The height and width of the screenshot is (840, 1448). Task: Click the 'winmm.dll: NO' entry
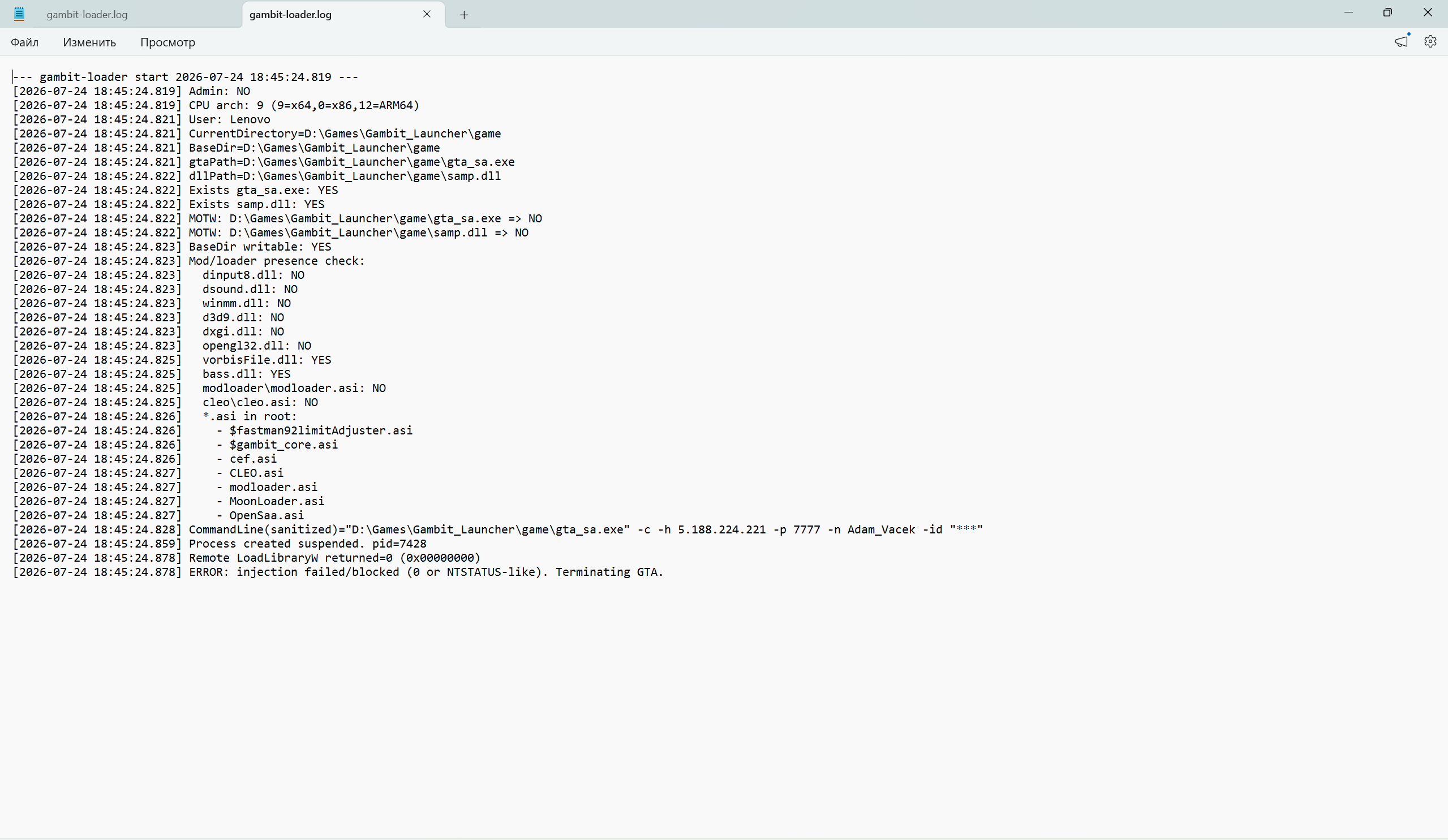152,303
